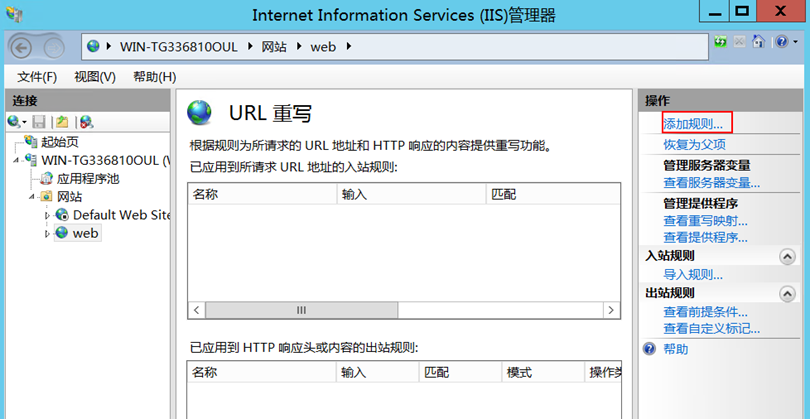Click the 查看服务器变量... link

(x=711, y=183)
